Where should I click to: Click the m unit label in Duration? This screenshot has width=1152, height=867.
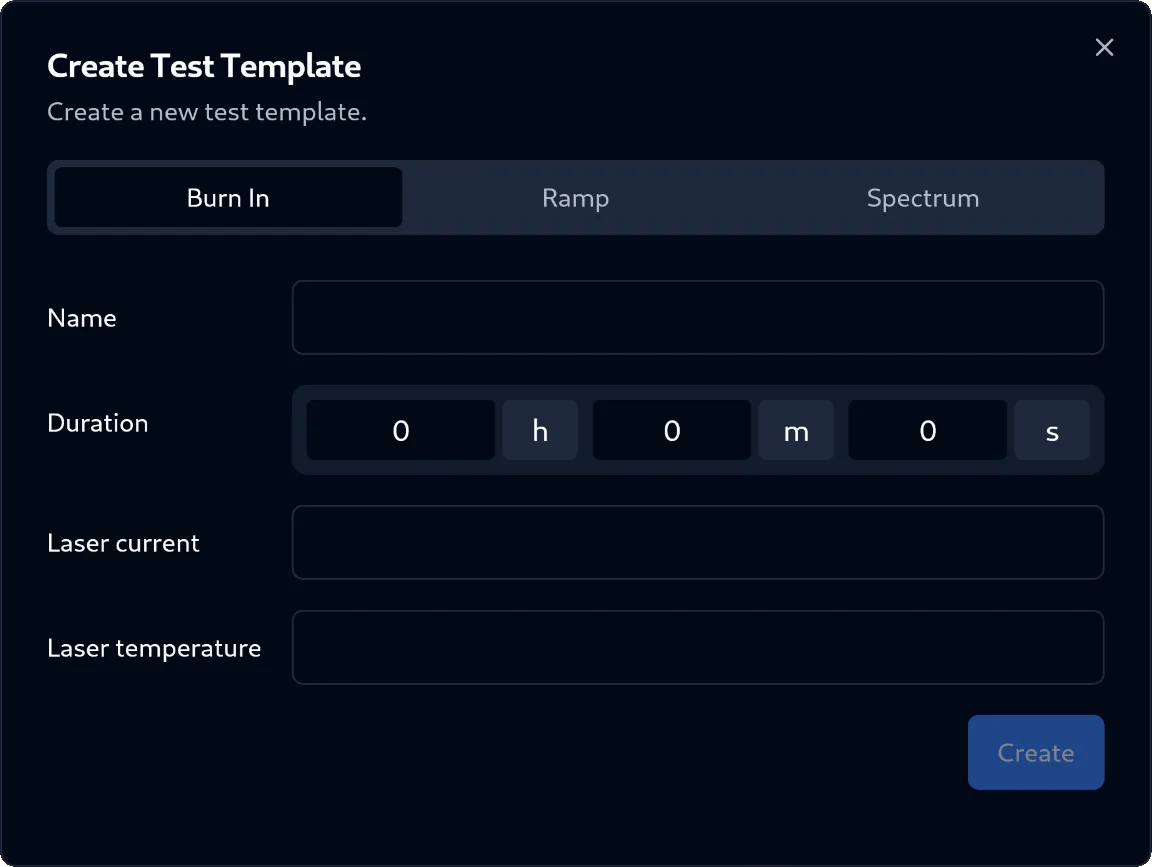pyautogui.click(x=796, y=430)
